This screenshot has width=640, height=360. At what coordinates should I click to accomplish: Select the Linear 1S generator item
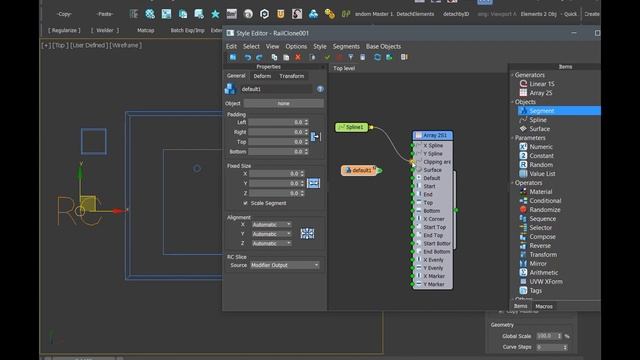click(x=537, y=84)
